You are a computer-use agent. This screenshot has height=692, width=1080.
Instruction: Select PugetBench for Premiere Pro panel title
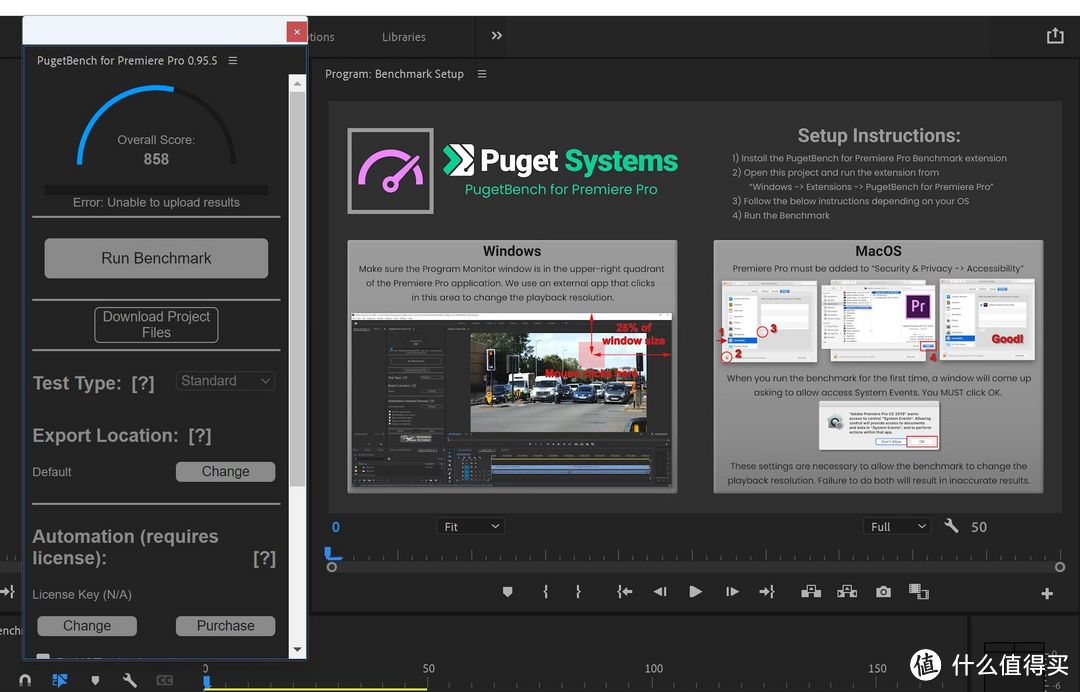tap(127, 61)
